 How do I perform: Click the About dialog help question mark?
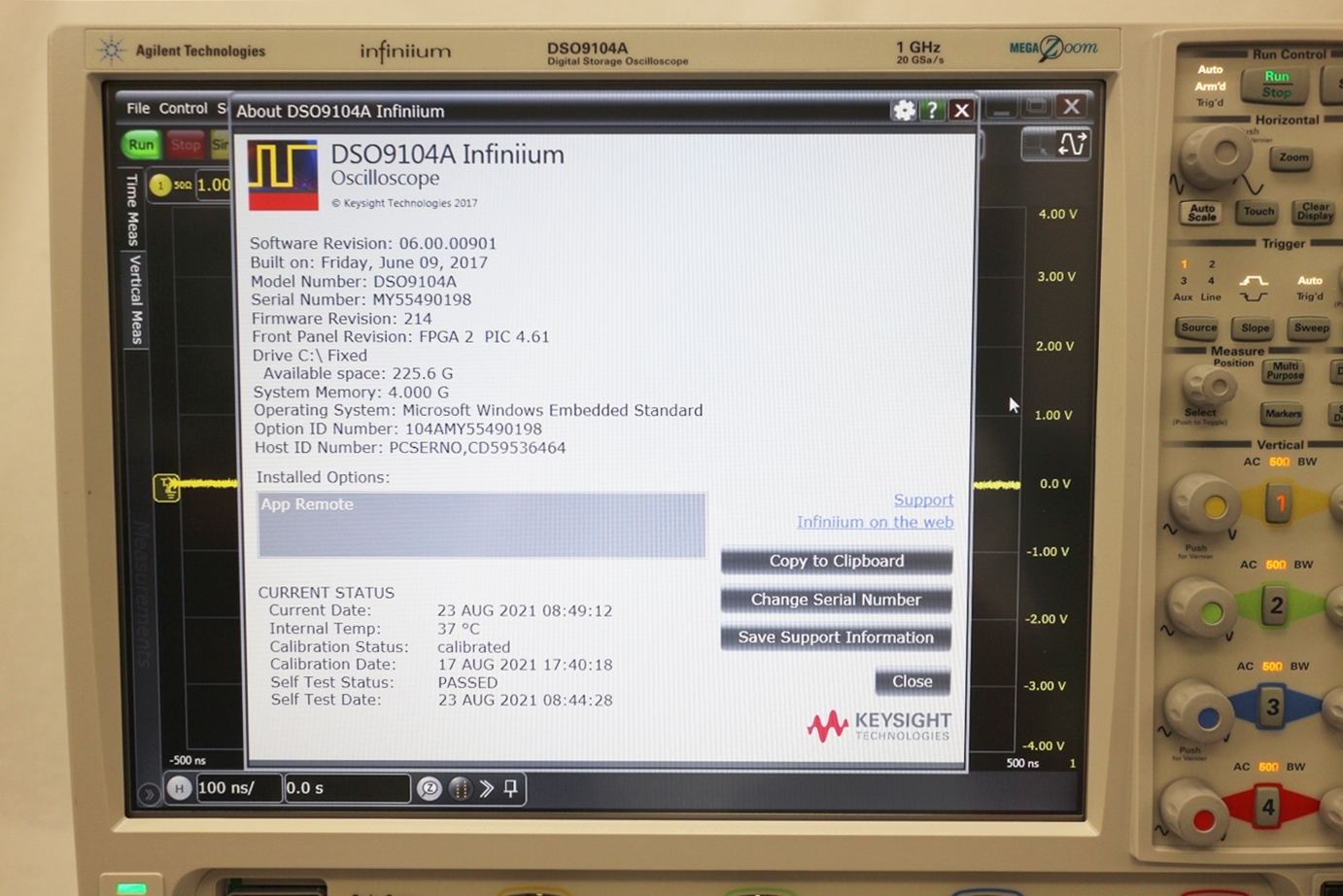[932, 110]
